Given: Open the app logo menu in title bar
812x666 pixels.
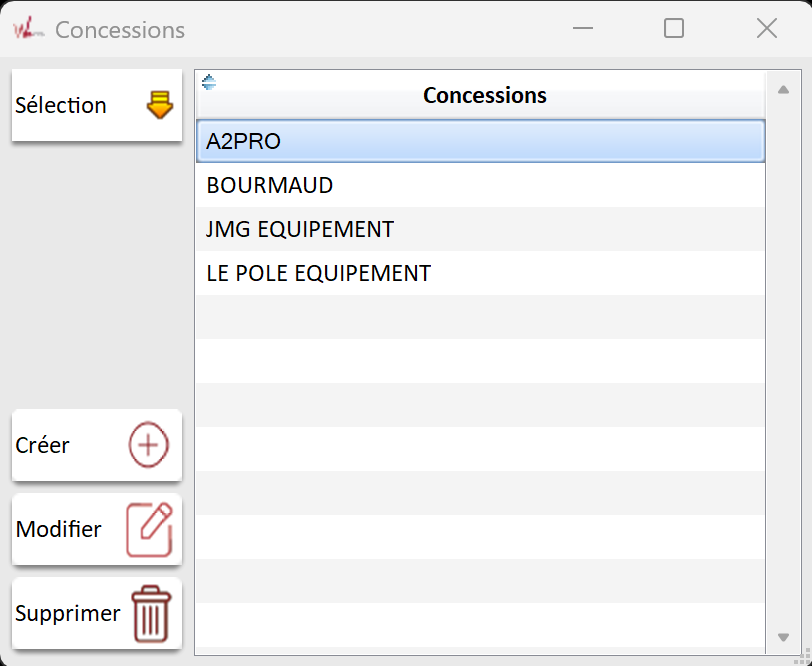Looking at the screenshot, I should (x=27, y=29).
